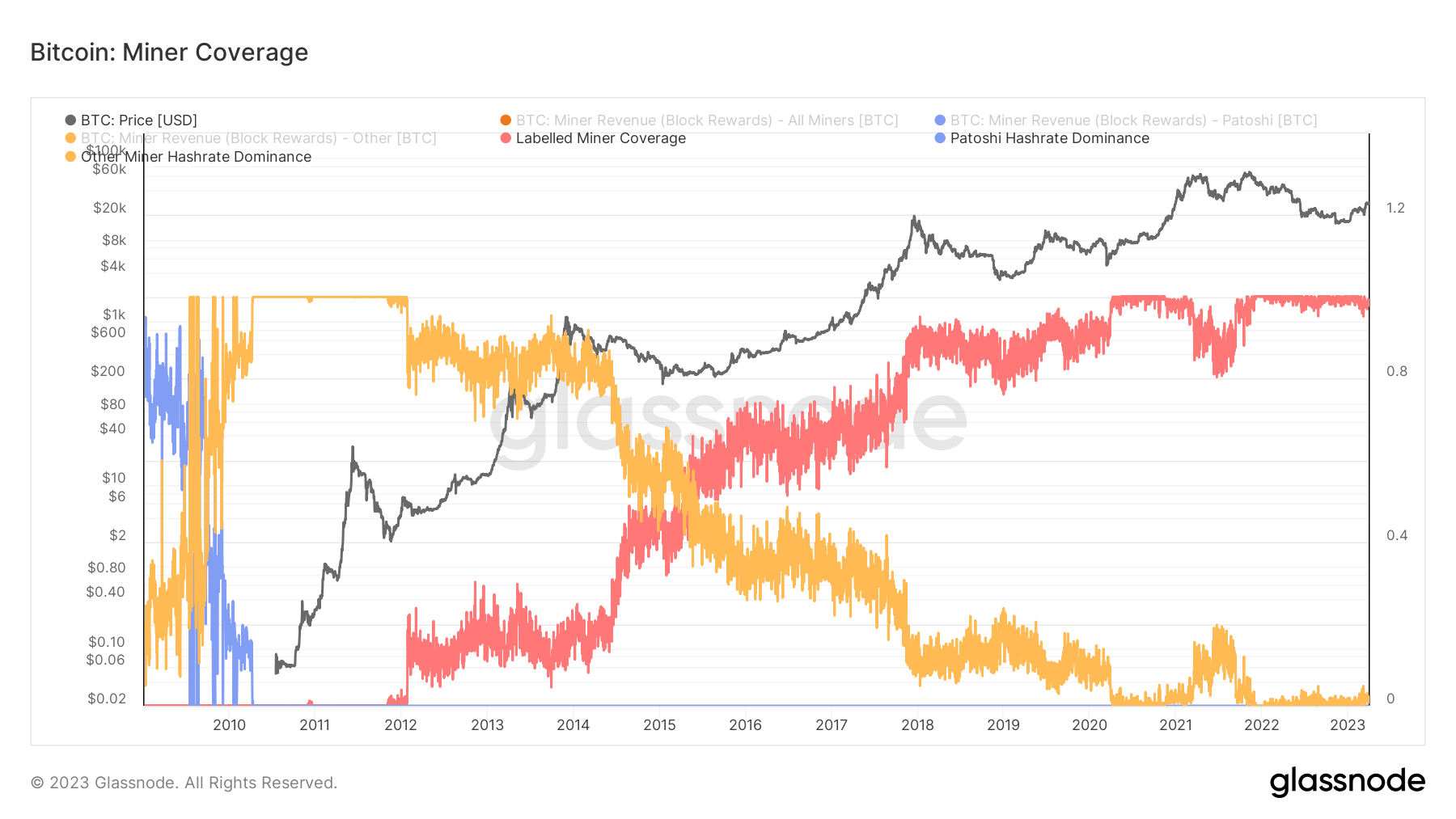Click the red dot beside Labelled Miner Coverage
Image resolution: width=1456 pixels, height=819 pixels.
pos(506,138)
